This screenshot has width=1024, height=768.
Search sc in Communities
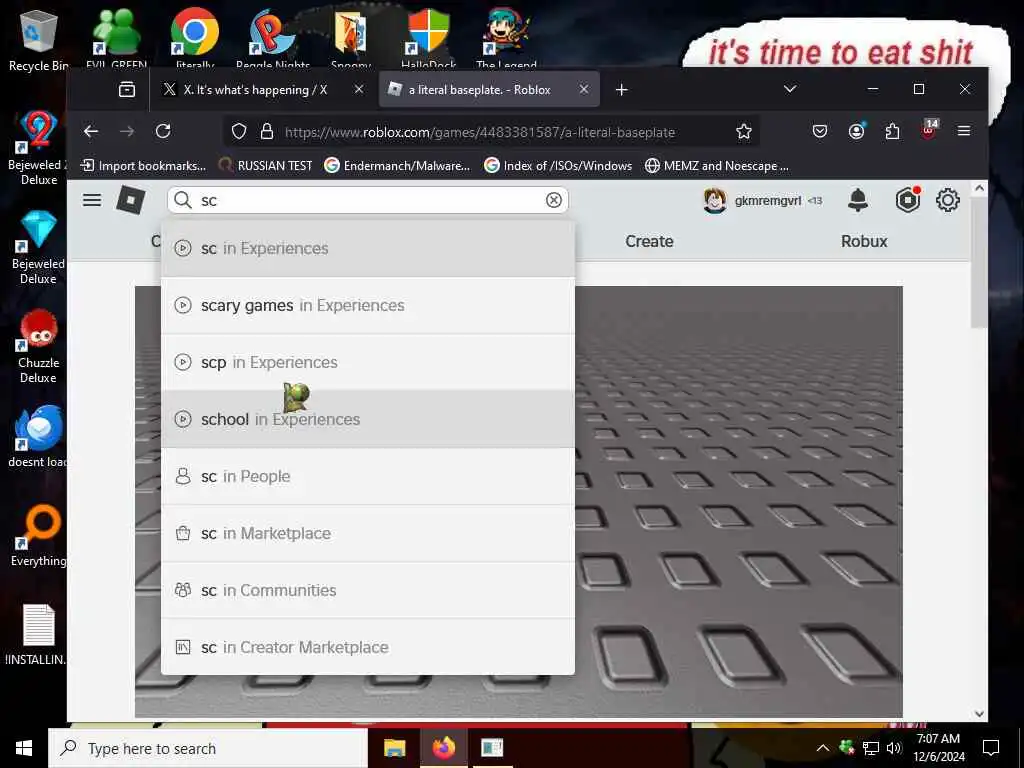pos(368,590)
